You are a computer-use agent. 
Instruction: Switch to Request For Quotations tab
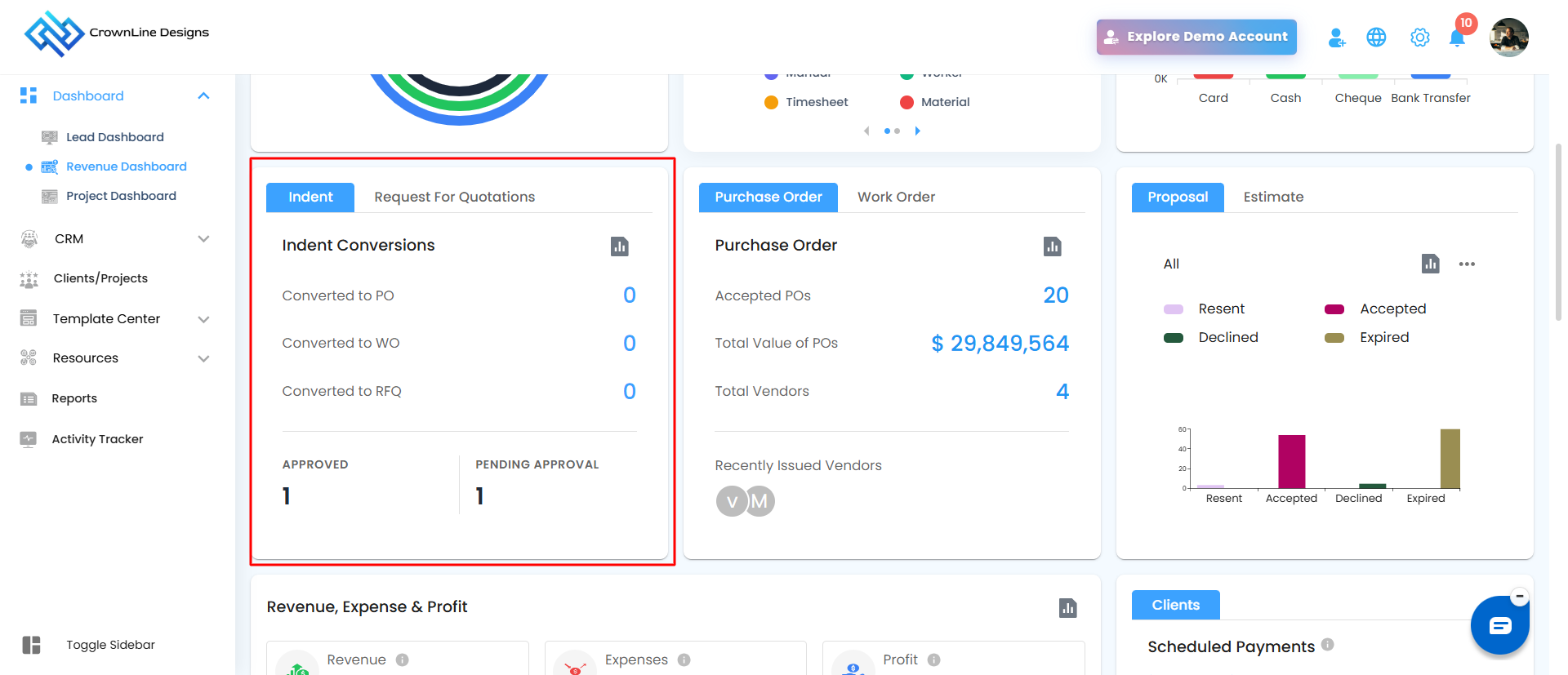[454, 197]
